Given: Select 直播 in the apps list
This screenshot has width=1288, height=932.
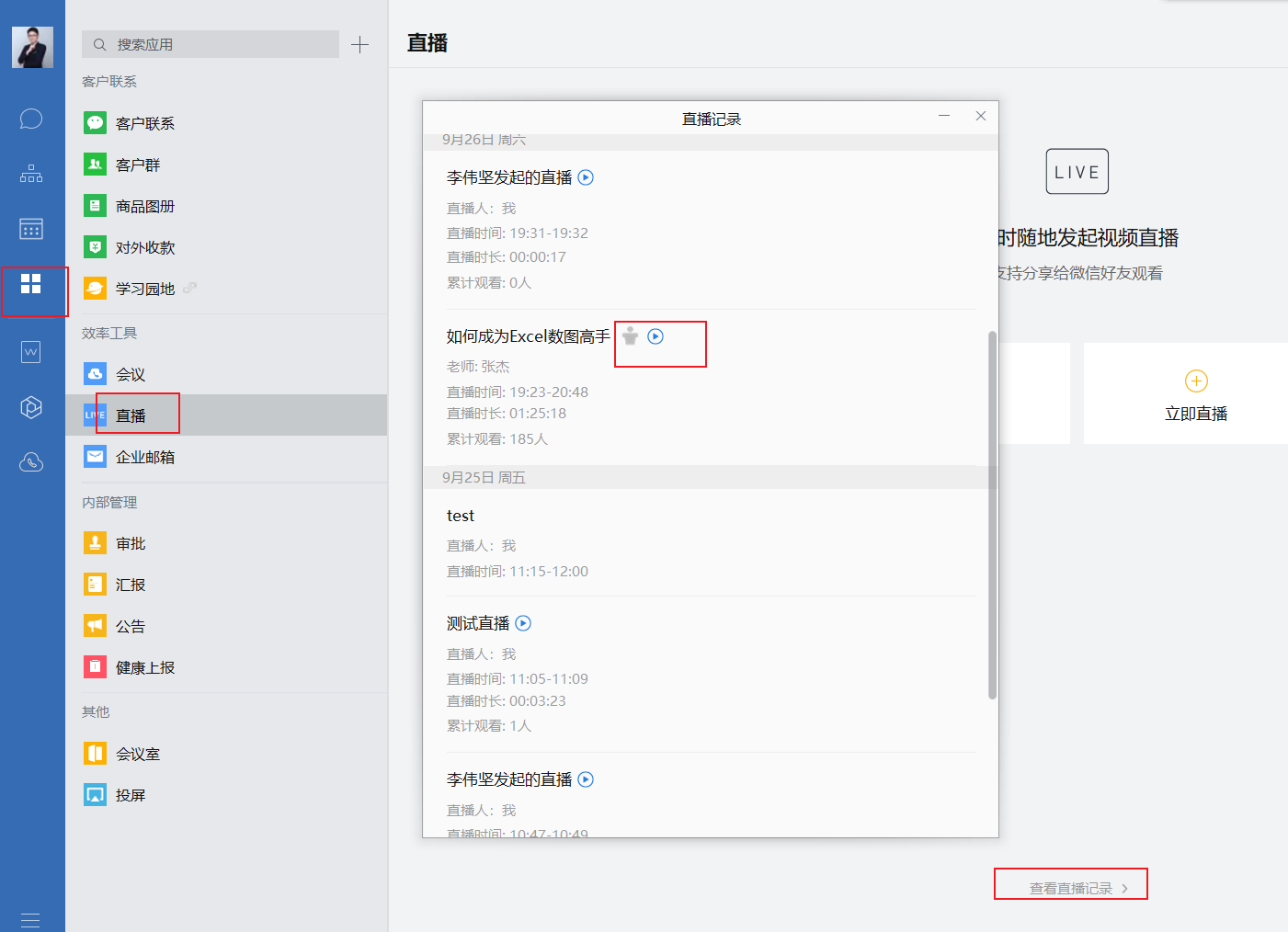Looking at the screenshot, I should [131, 415].
